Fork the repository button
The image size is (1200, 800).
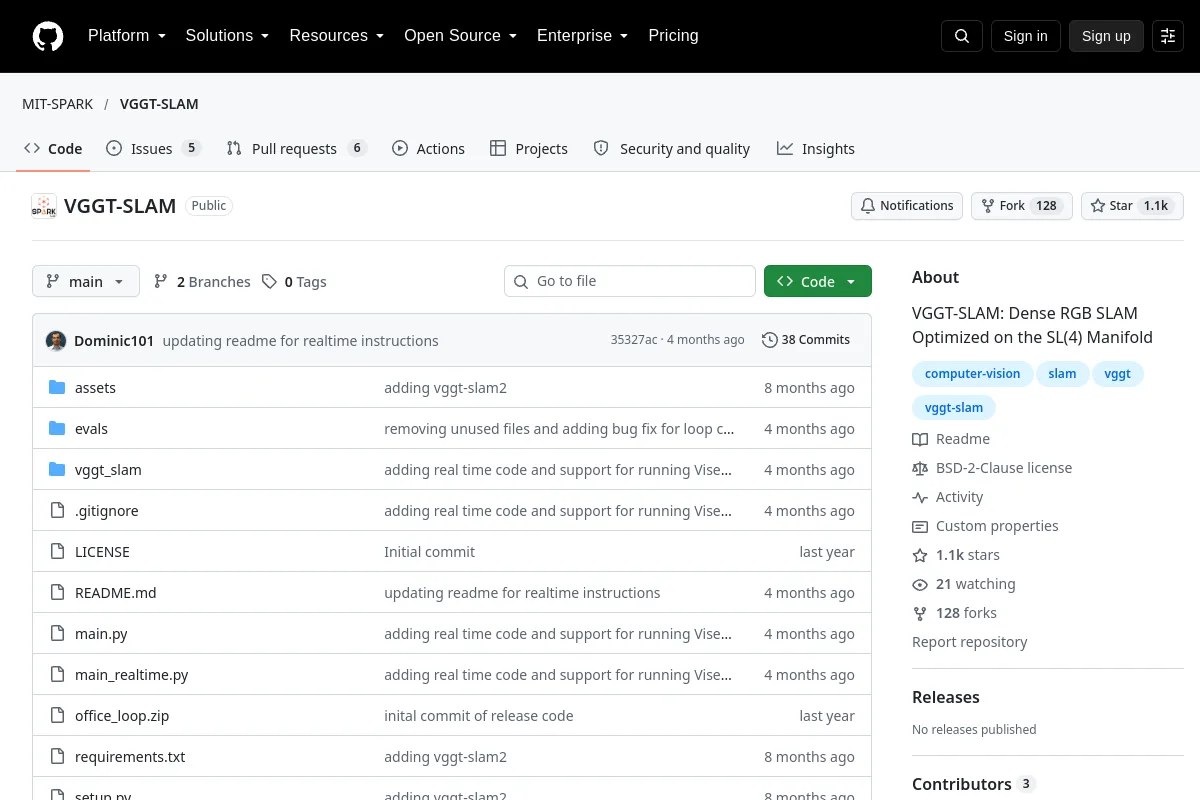[1021, 206]
